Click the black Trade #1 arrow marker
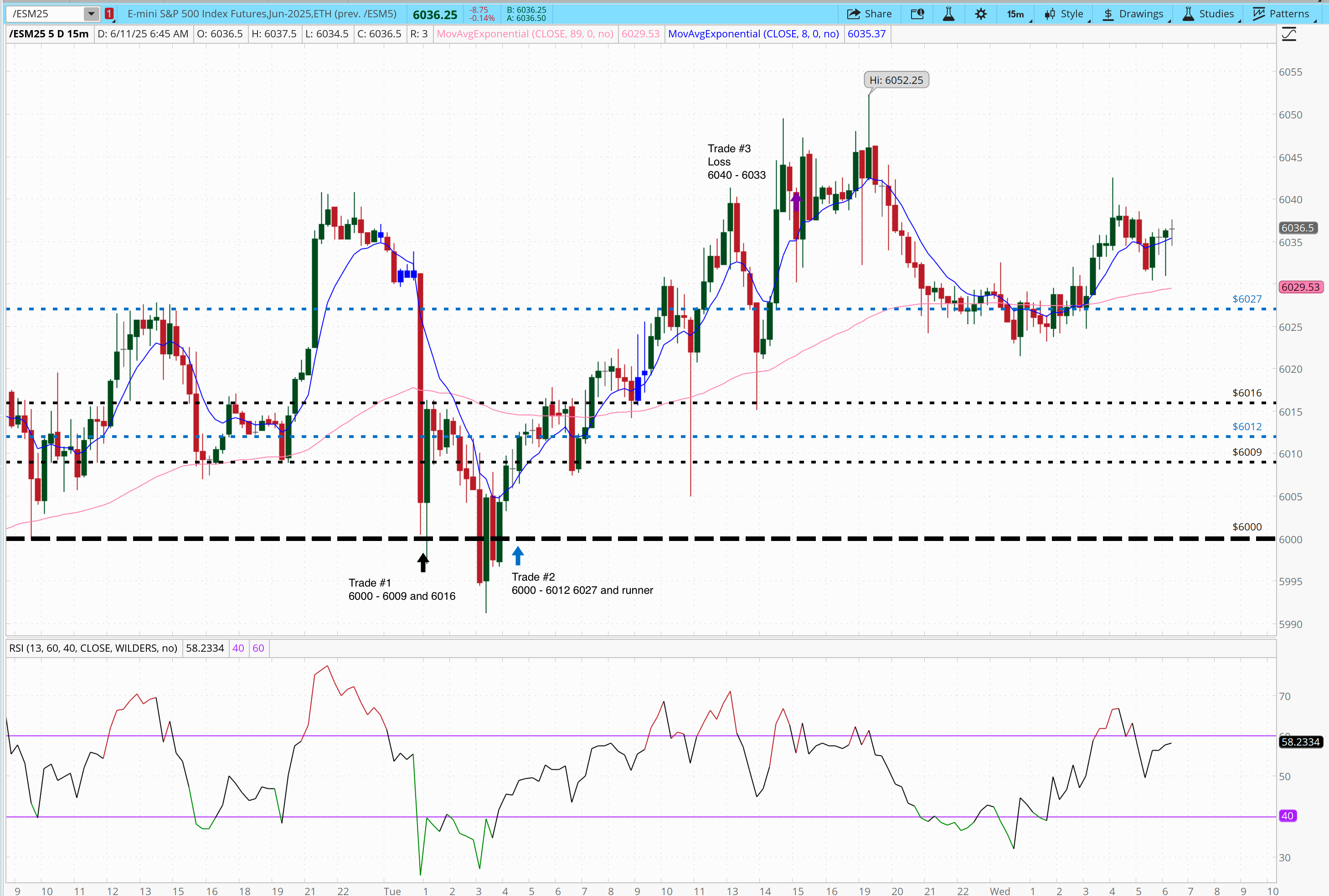The width and height of the screenshot is (1329, 896). (423, 562)
